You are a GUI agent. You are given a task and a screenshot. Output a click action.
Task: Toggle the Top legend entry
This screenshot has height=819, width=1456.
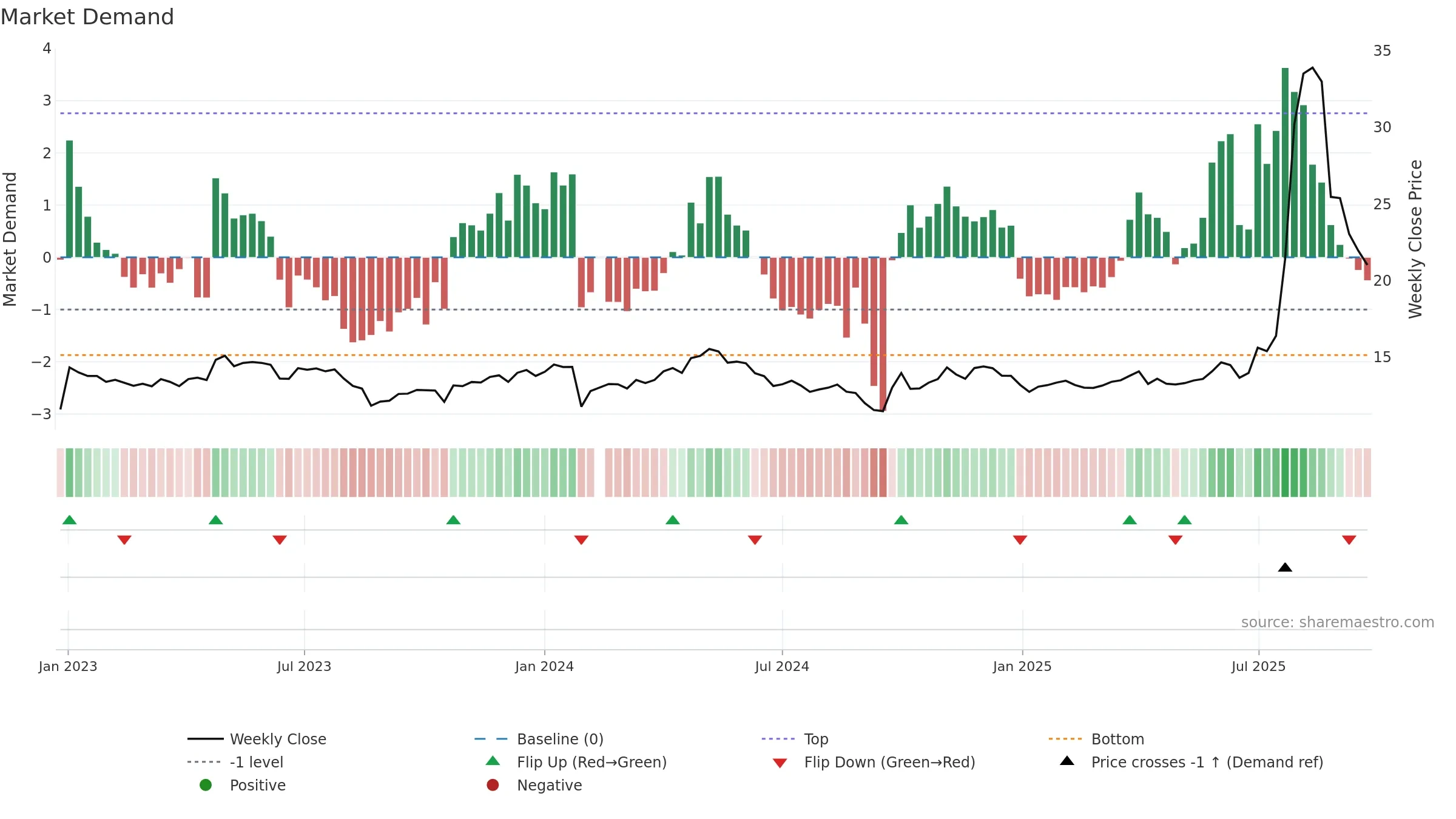point(795,739)
